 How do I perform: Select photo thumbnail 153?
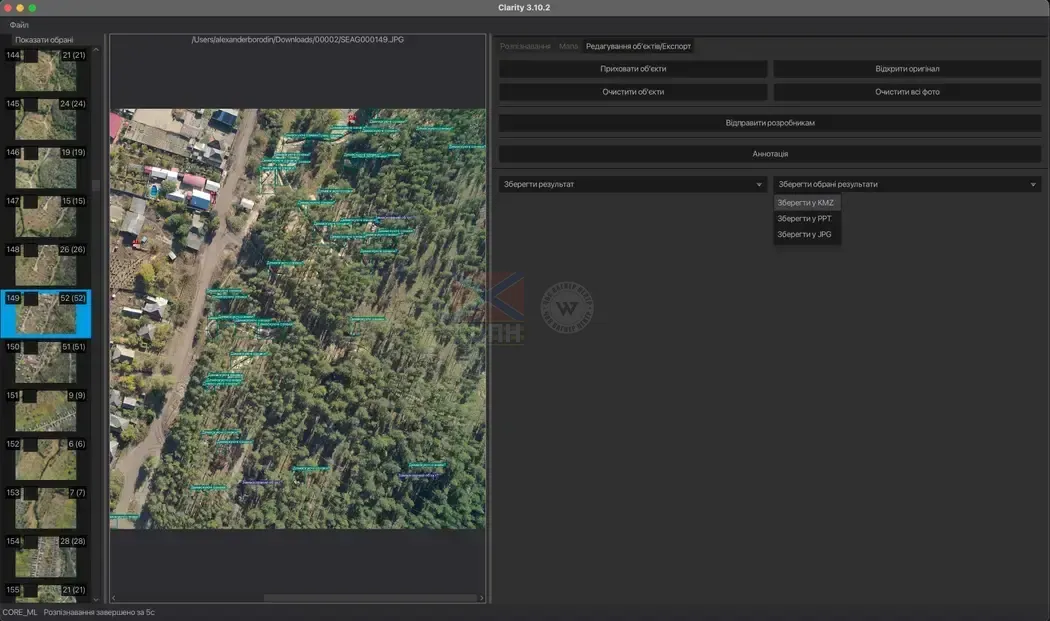point(46,508)
